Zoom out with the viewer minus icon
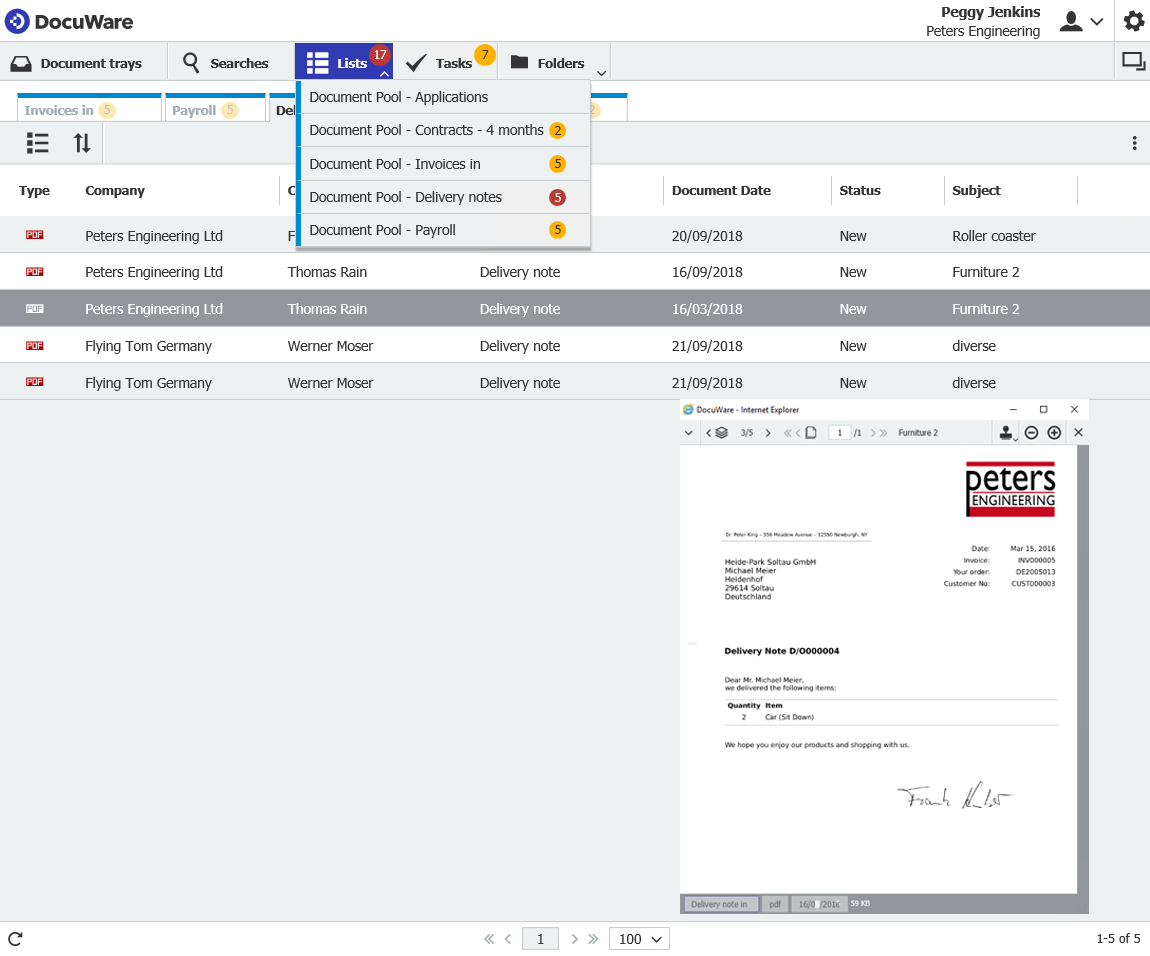This screenshot has height=956, width=1150. pos(1031,433)
